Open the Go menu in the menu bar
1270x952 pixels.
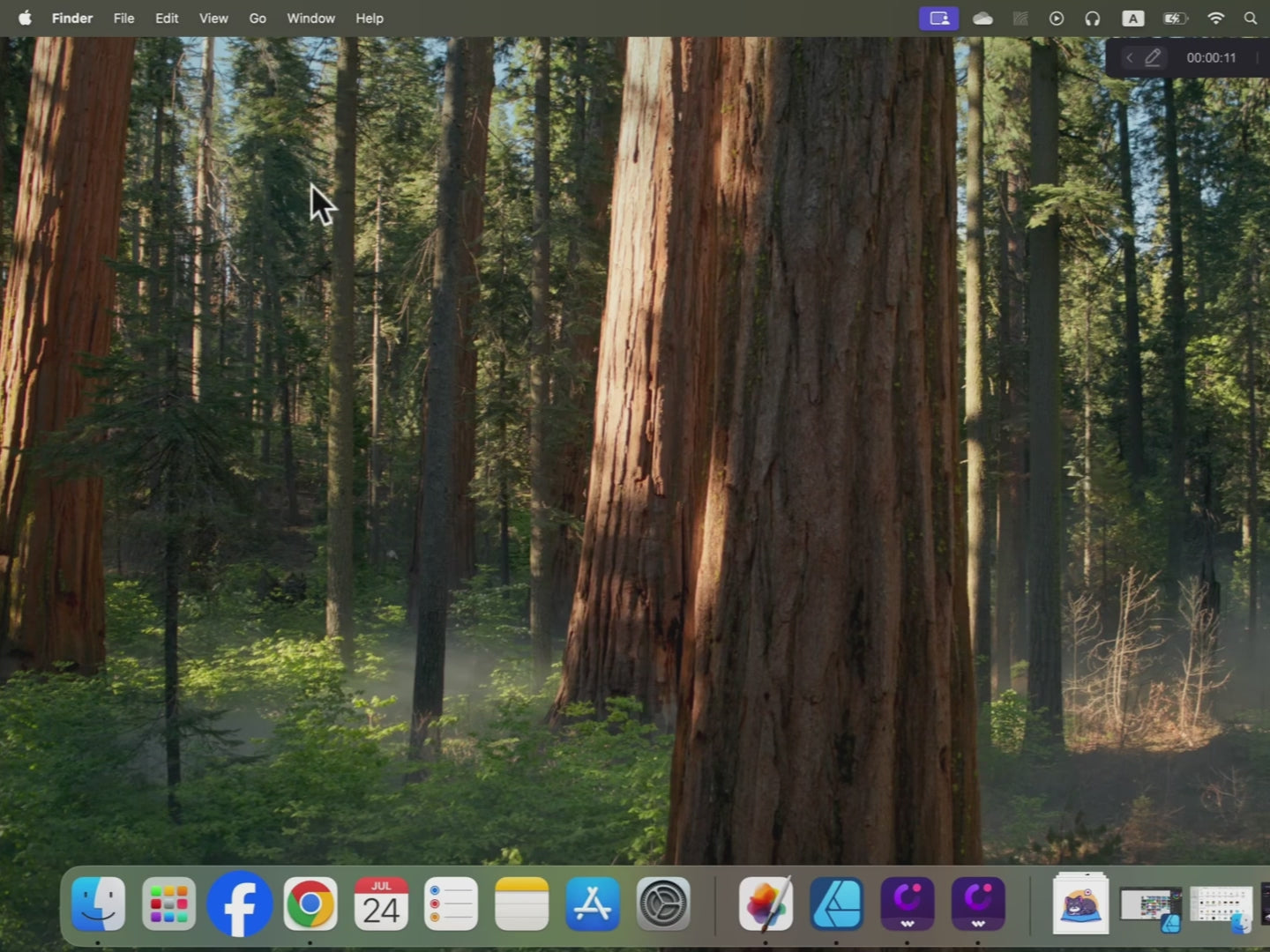[258, 19]
